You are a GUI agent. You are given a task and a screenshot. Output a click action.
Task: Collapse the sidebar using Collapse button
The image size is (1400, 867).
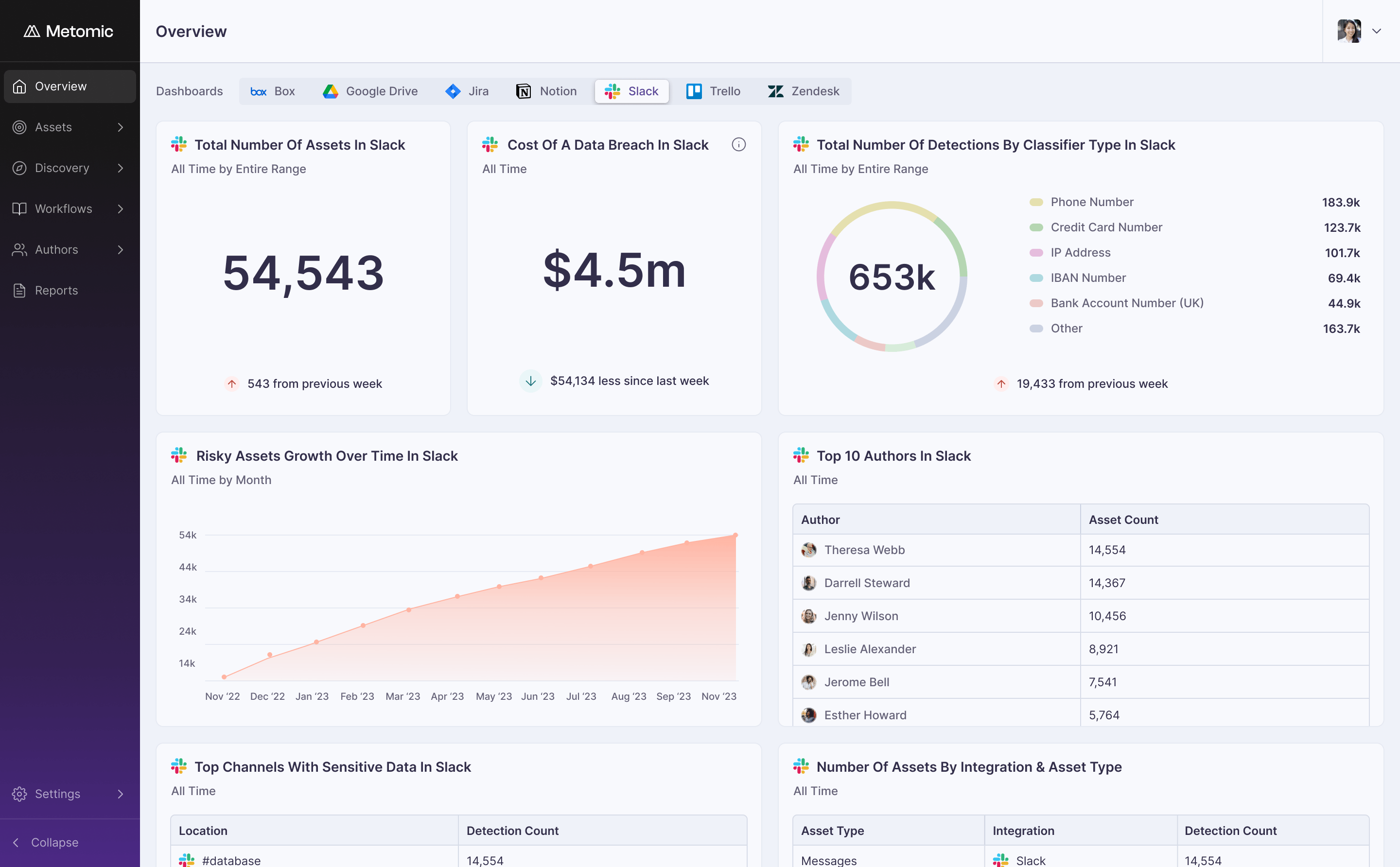coord(46,842)
